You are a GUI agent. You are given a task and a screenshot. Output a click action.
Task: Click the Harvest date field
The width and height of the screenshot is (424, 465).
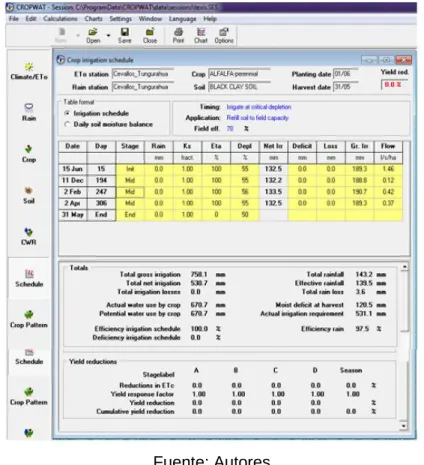coord(346,87)
